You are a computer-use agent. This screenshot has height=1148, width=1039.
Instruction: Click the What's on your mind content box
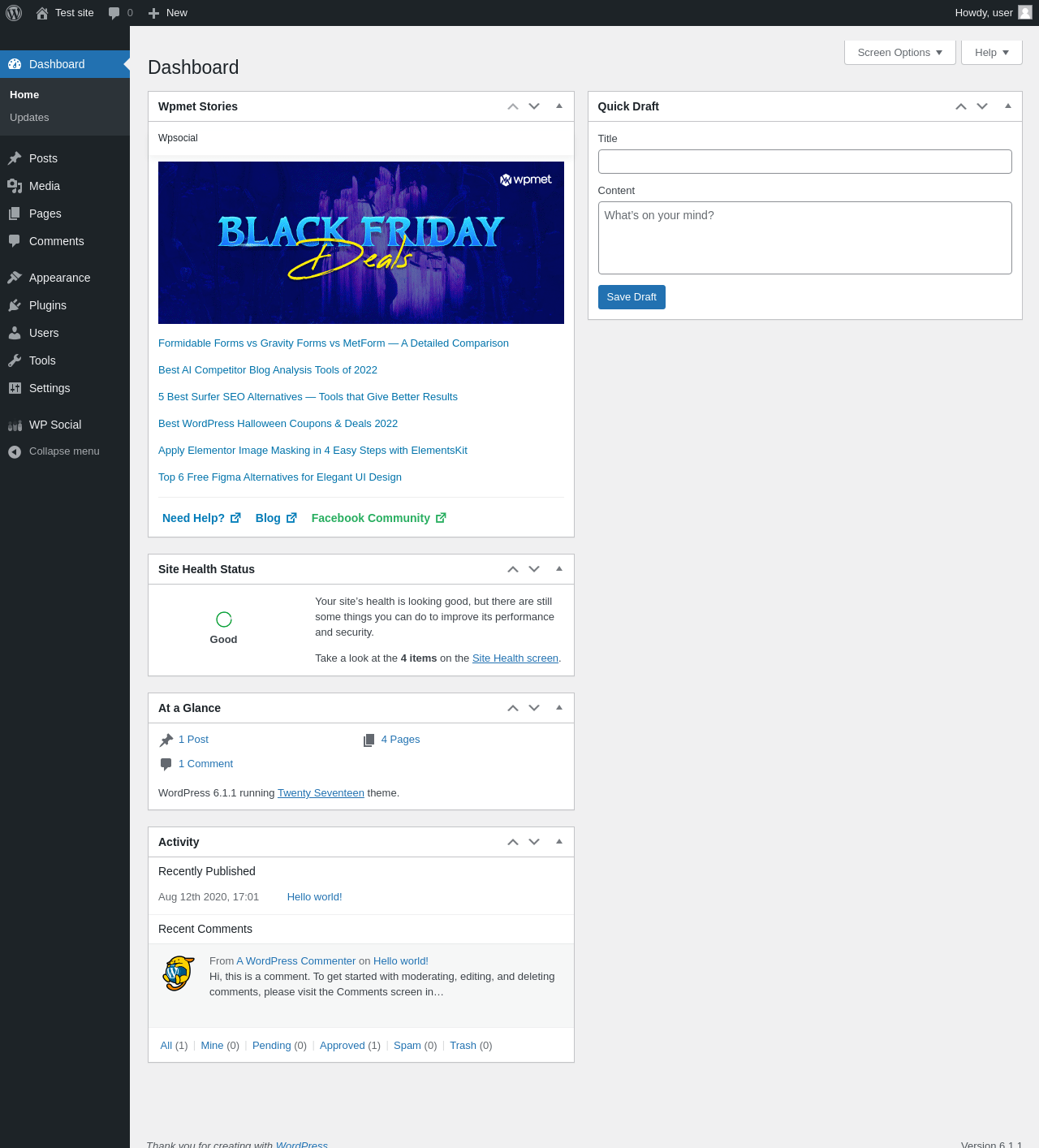pos(804,238)
